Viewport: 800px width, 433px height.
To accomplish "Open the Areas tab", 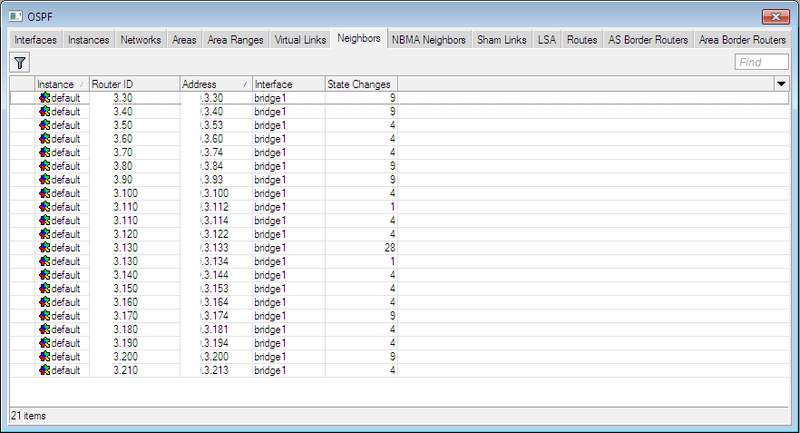I will coord(184,40).
